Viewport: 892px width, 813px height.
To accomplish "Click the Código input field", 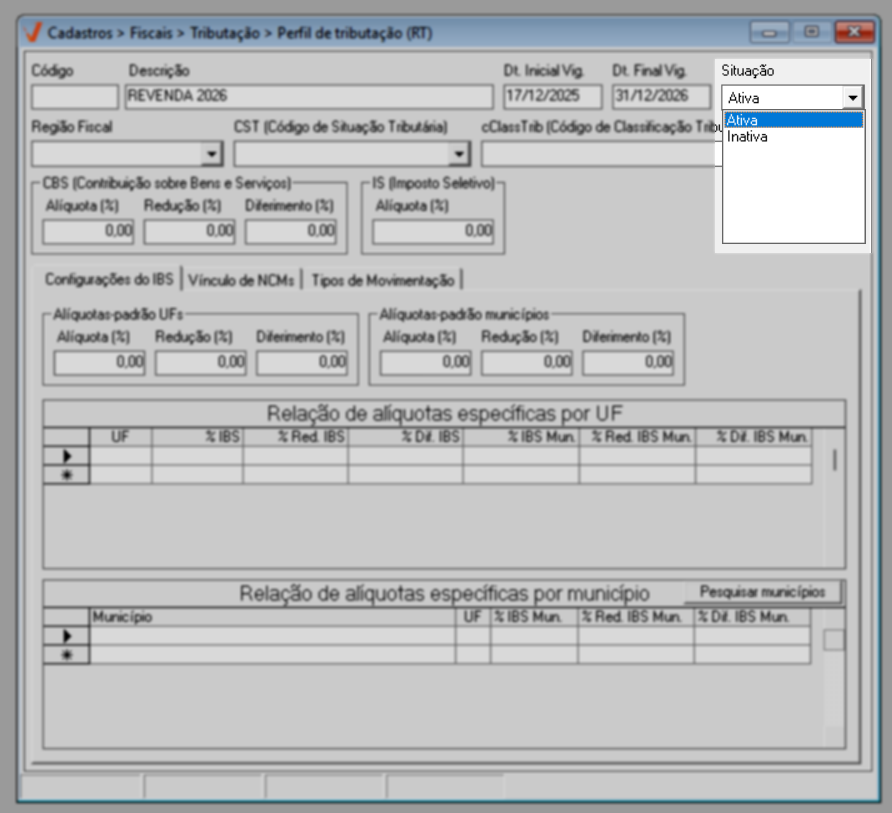I will [x=75, y=97].
